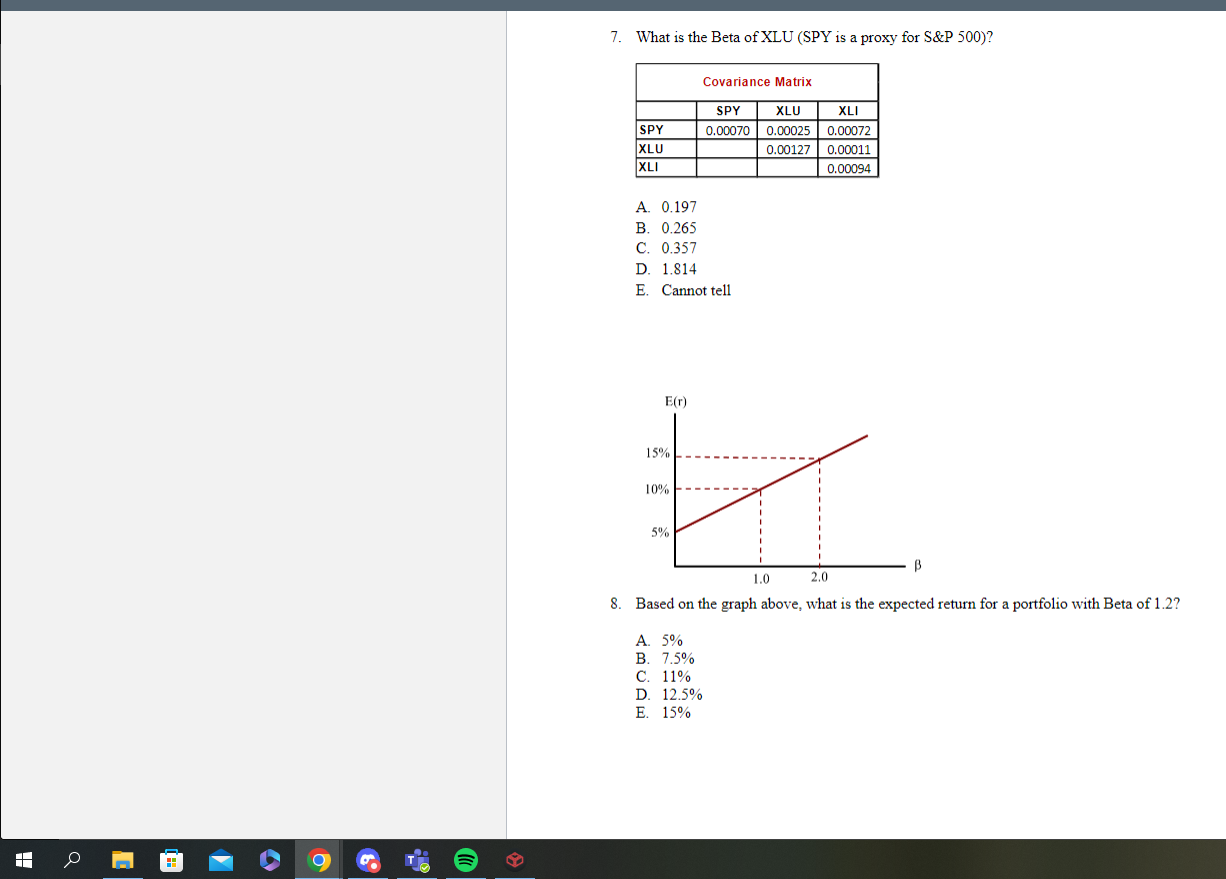Select answer B. 0.265
Image resolution: width=1226 pixels, height=879 pixels.
tap(666, 228)
